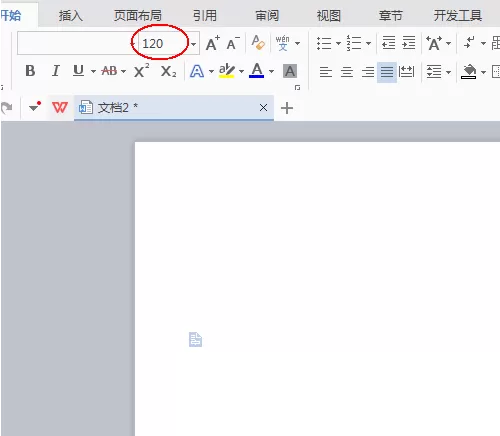Apply text effects outlined A

(197, 71)
